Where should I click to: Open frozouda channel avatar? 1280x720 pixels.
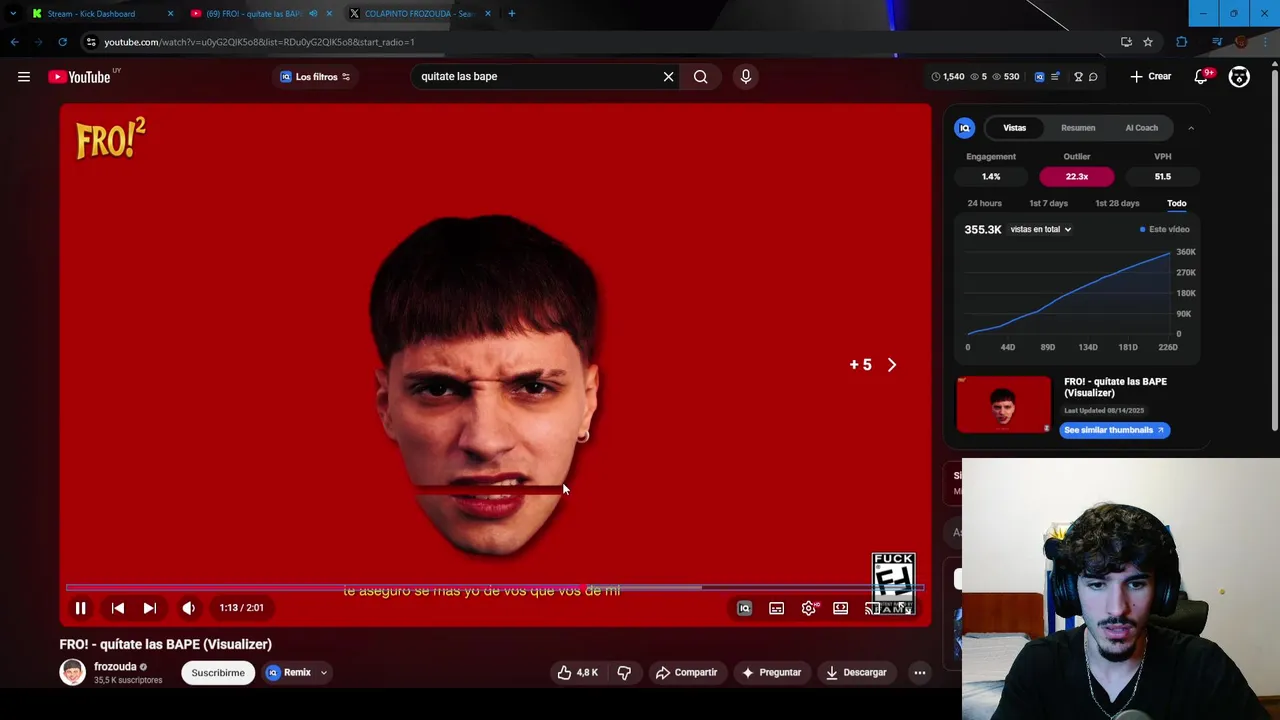point(73,673)
